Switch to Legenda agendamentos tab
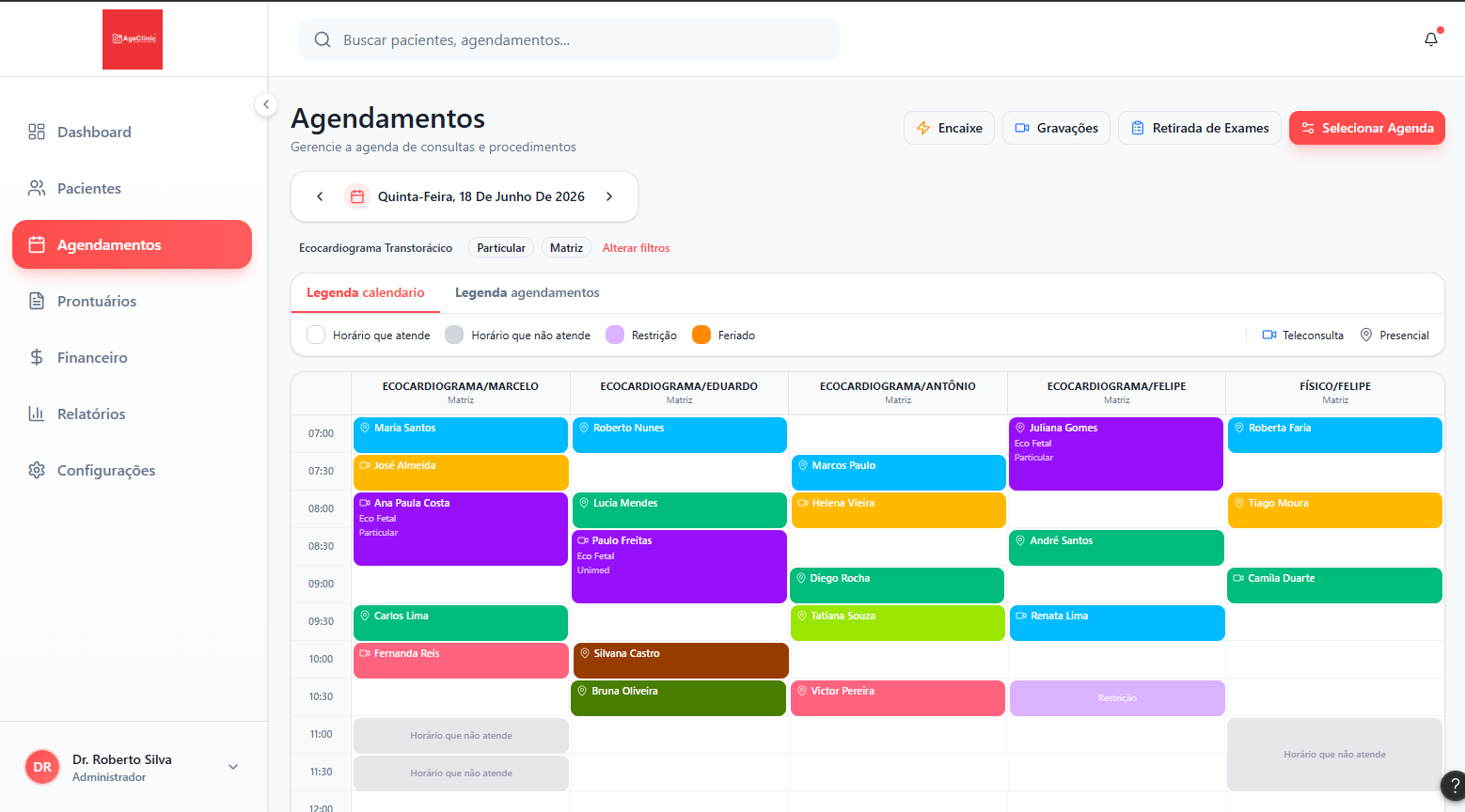 click(528, 293)
